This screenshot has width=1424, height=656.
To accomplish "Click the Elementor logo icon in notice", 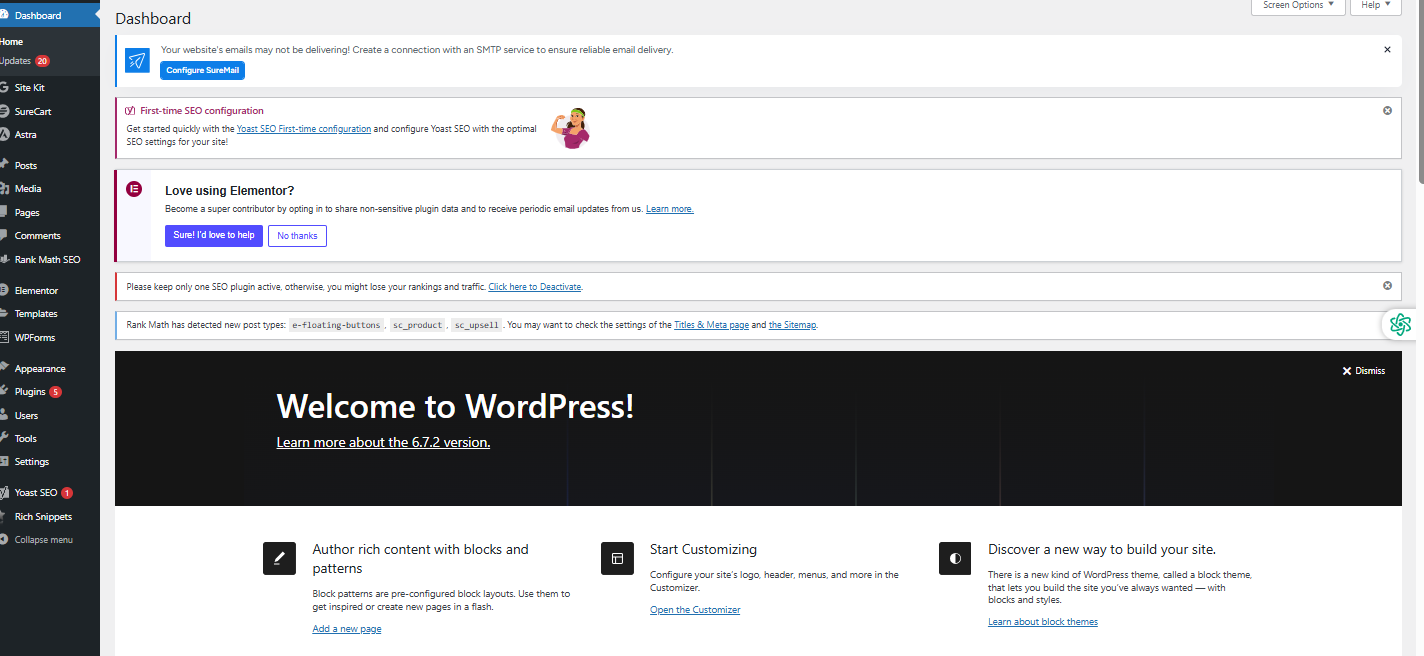I will [x=134, y=189].
